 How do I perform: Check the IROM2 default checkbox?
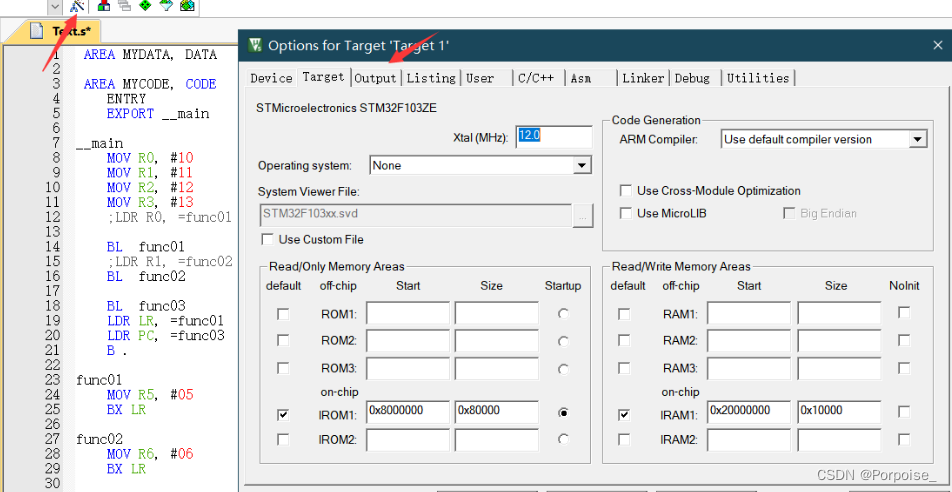click(283, 439)
